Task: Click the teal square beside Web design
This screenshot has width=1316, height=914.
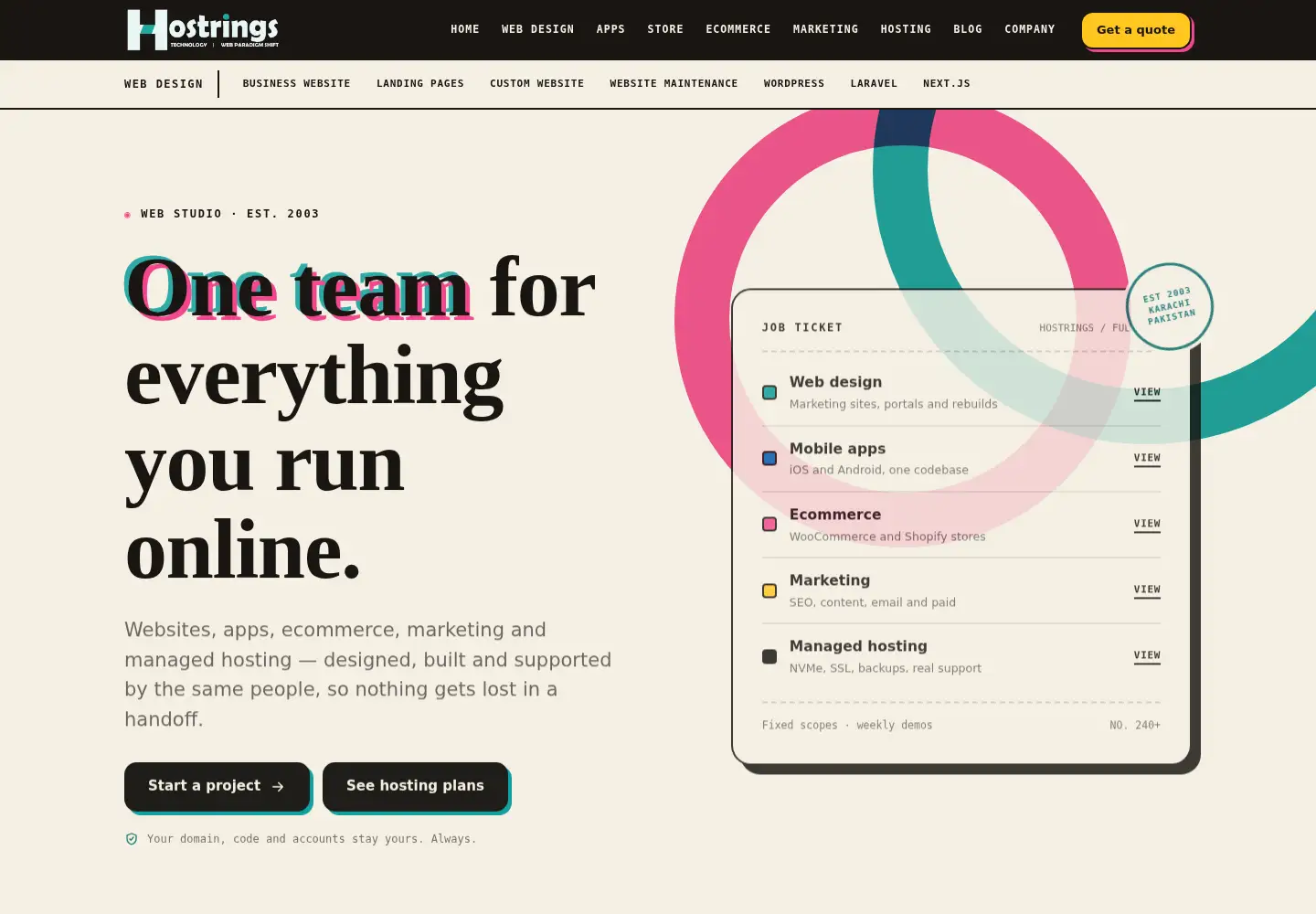Action: 769,392
